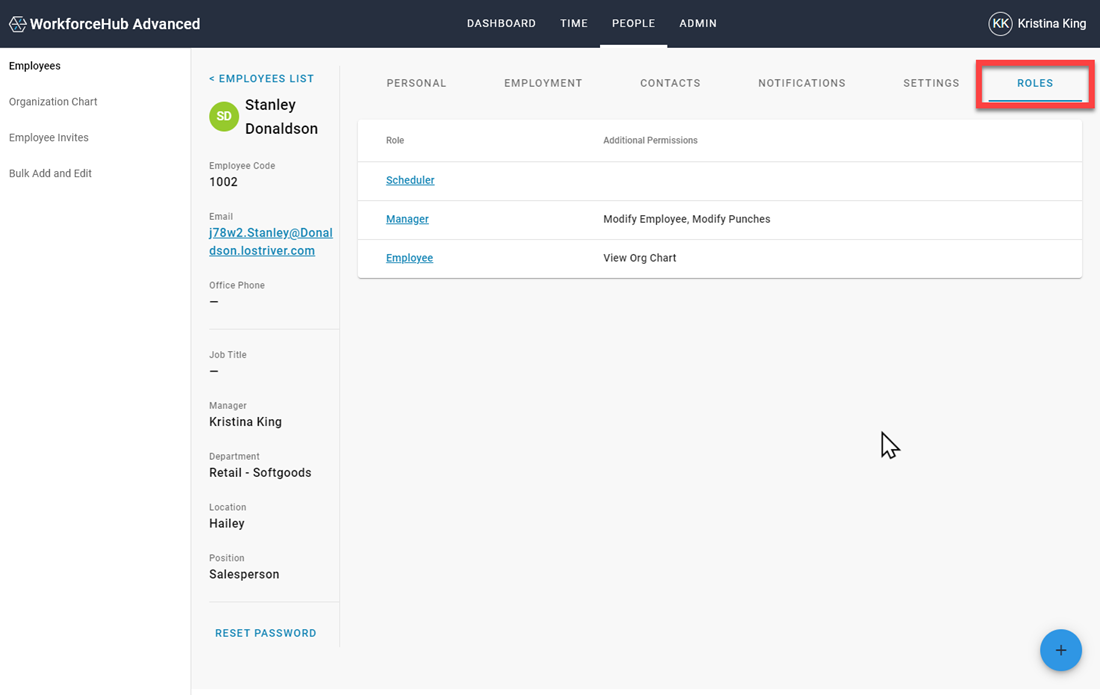Open the Scheduler role link
This screenshot has width=1100, height=695.
[x=410, y=181]
